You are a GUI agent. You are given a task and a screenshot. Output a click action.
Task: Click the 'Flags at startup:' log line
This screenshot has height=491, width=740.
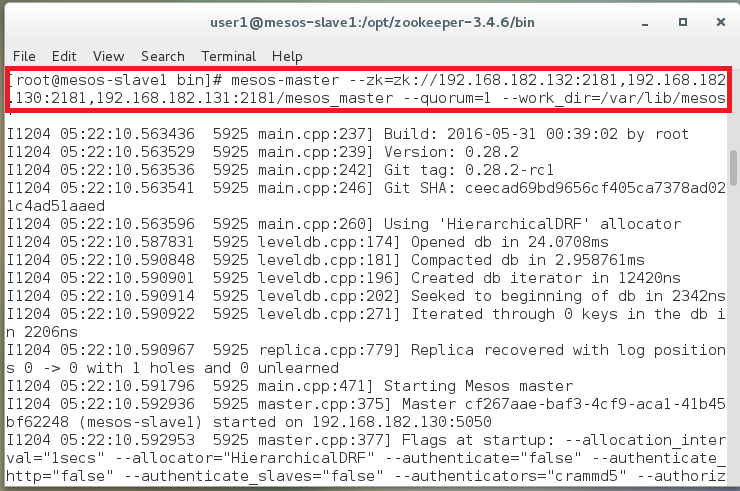click(x=366, y=440)
